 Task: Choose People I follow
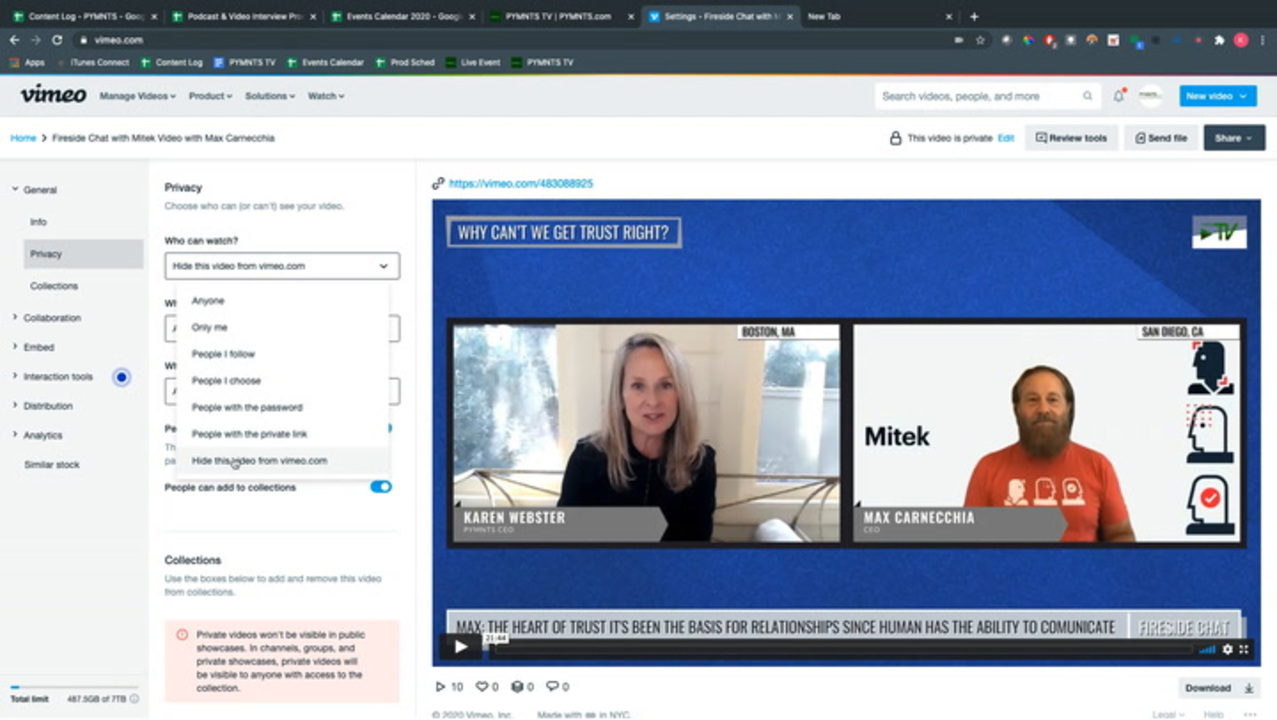(283, 354)
